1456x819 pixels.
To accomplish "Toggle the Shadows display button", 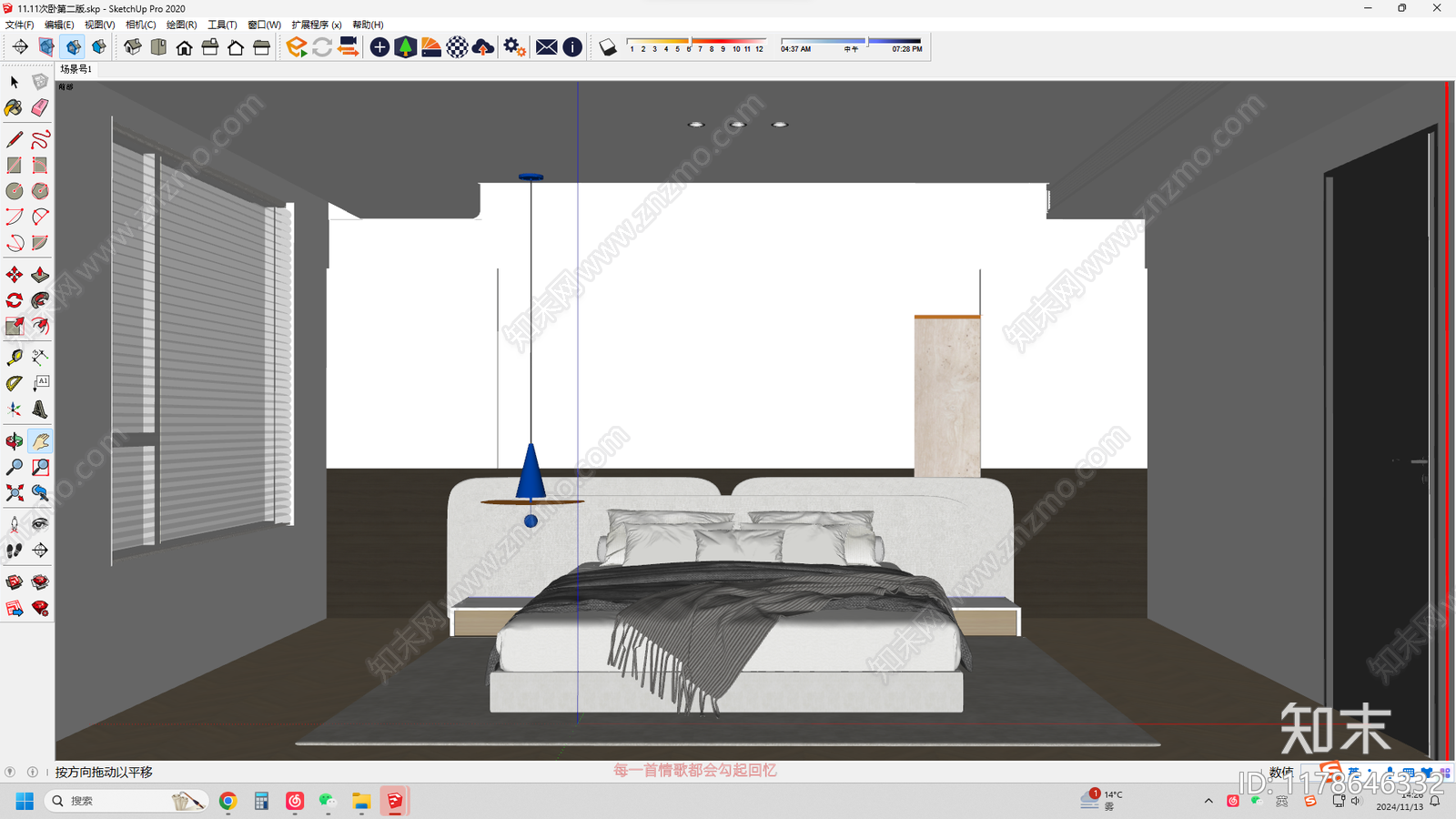I will pos(608,47).
